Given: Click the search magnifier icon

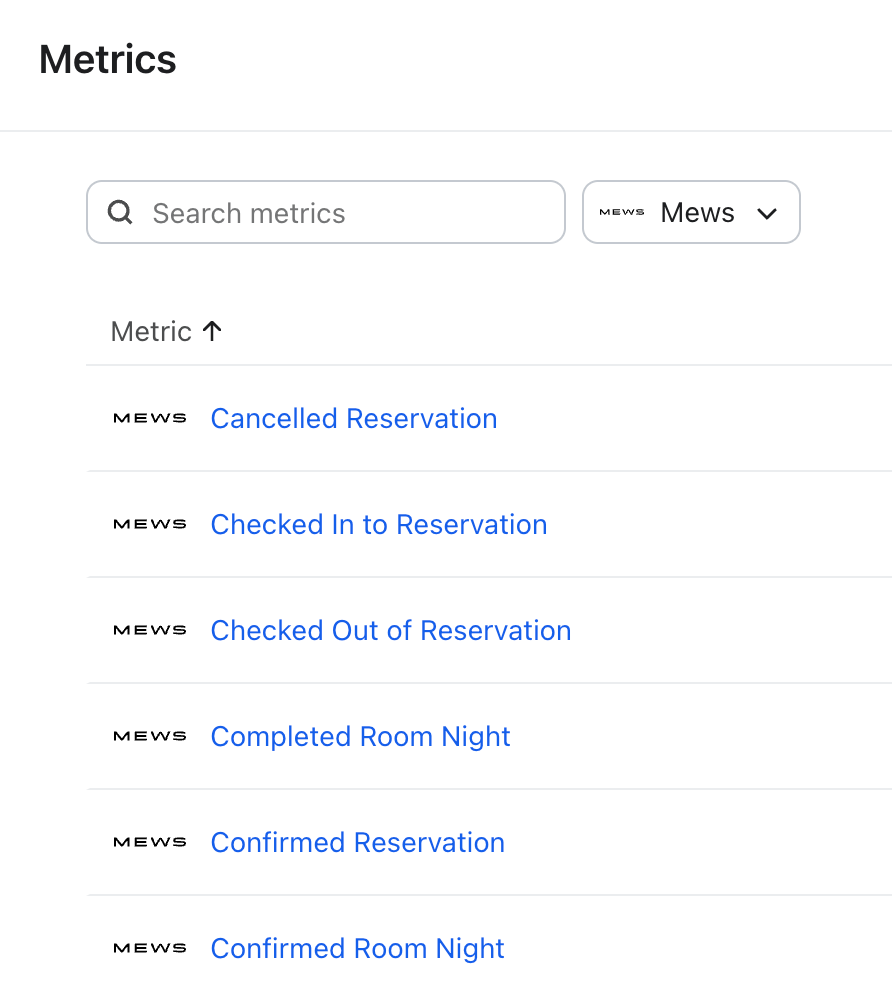Looking at the screenshot, I should pyautogui.click(x=120, y=212).
